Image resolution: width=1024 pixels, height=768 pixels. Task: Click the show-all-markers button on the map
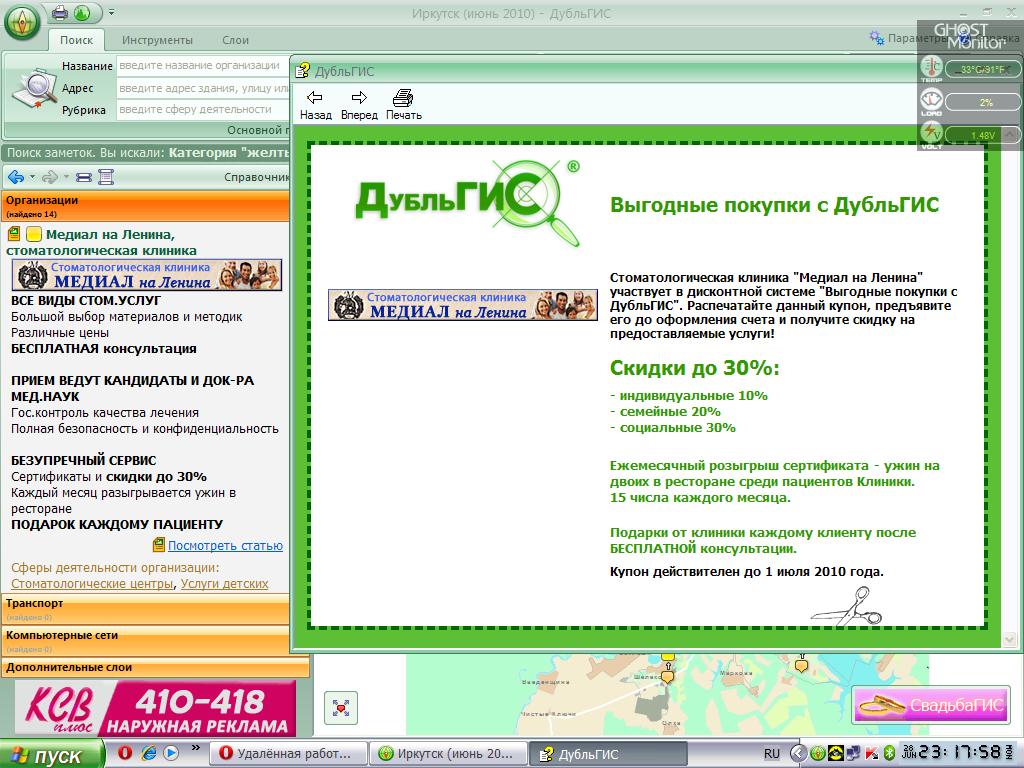(x=341, y=708)
